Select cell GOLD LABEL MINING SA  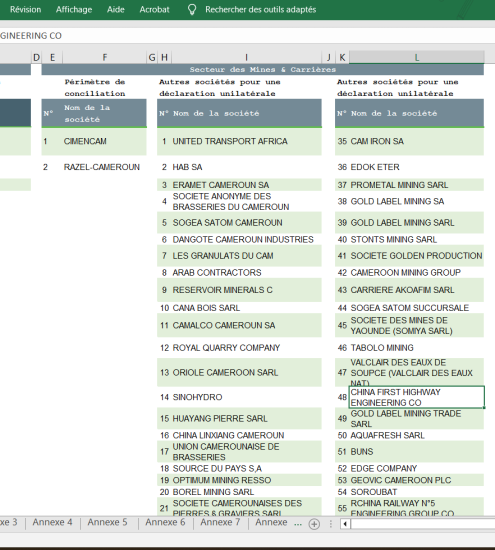click(x=417, y=201)
